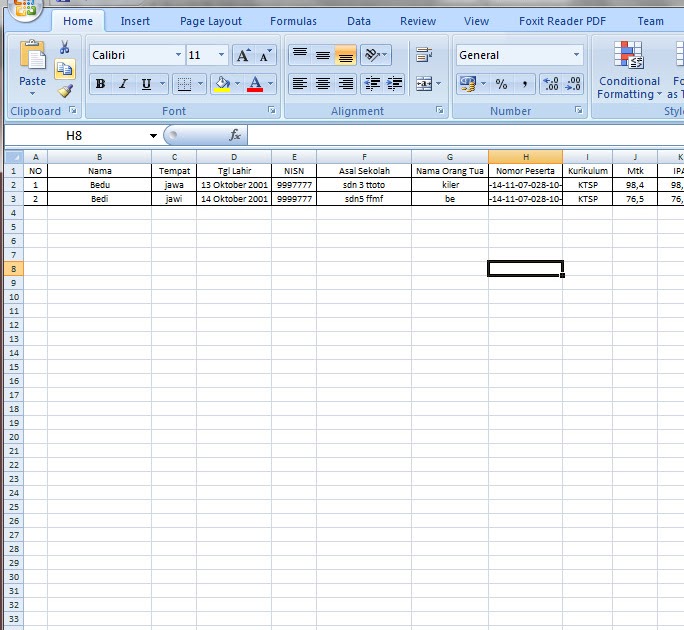The height and width of the screenshot is (630, 684).
Task: Align text left
Action: coord(300,84)
